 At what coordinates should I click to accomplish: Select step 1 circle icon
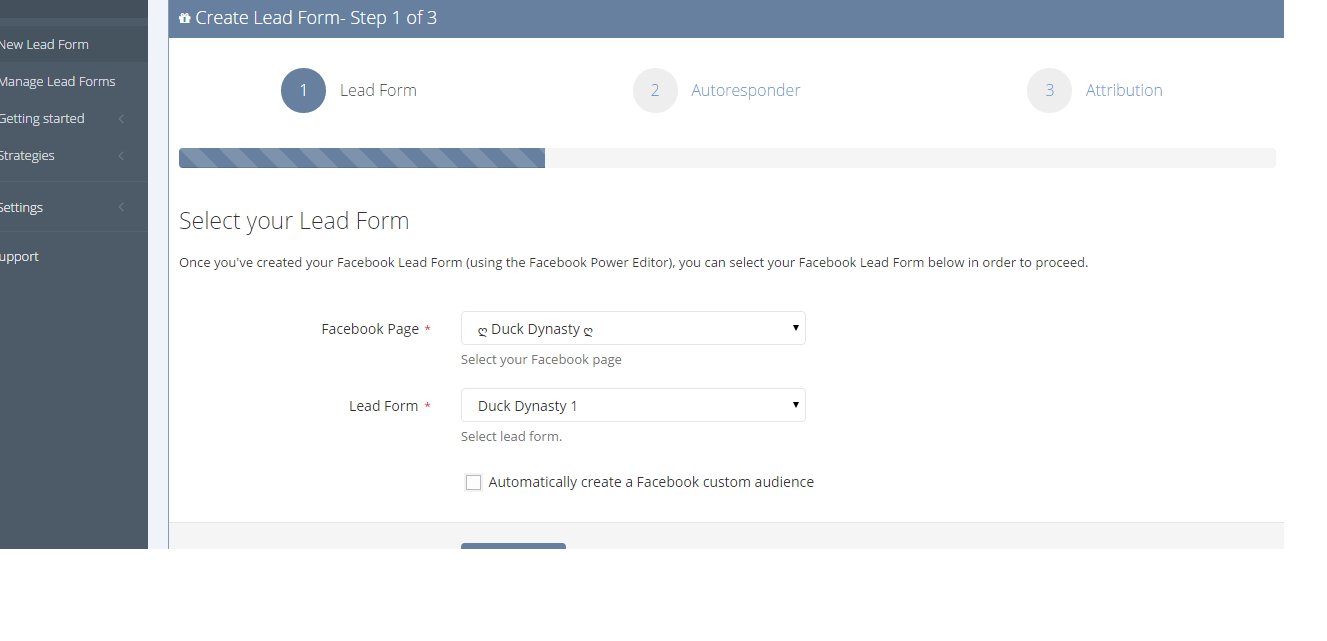click(x=303, y=90)
